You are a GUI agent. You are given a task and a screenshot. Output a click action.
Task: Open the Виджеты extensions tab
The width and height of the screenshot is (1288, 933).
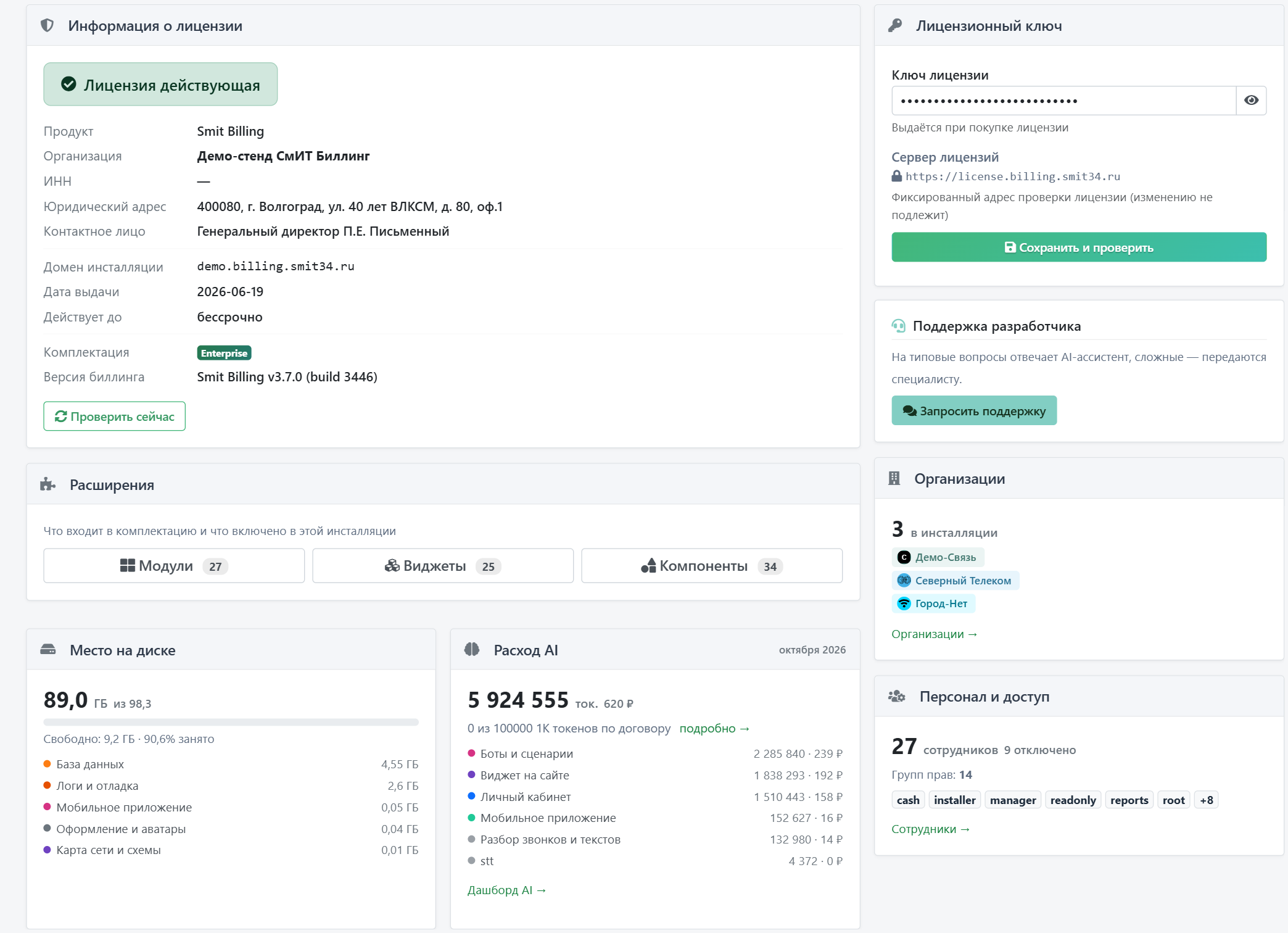pos(443,566)
